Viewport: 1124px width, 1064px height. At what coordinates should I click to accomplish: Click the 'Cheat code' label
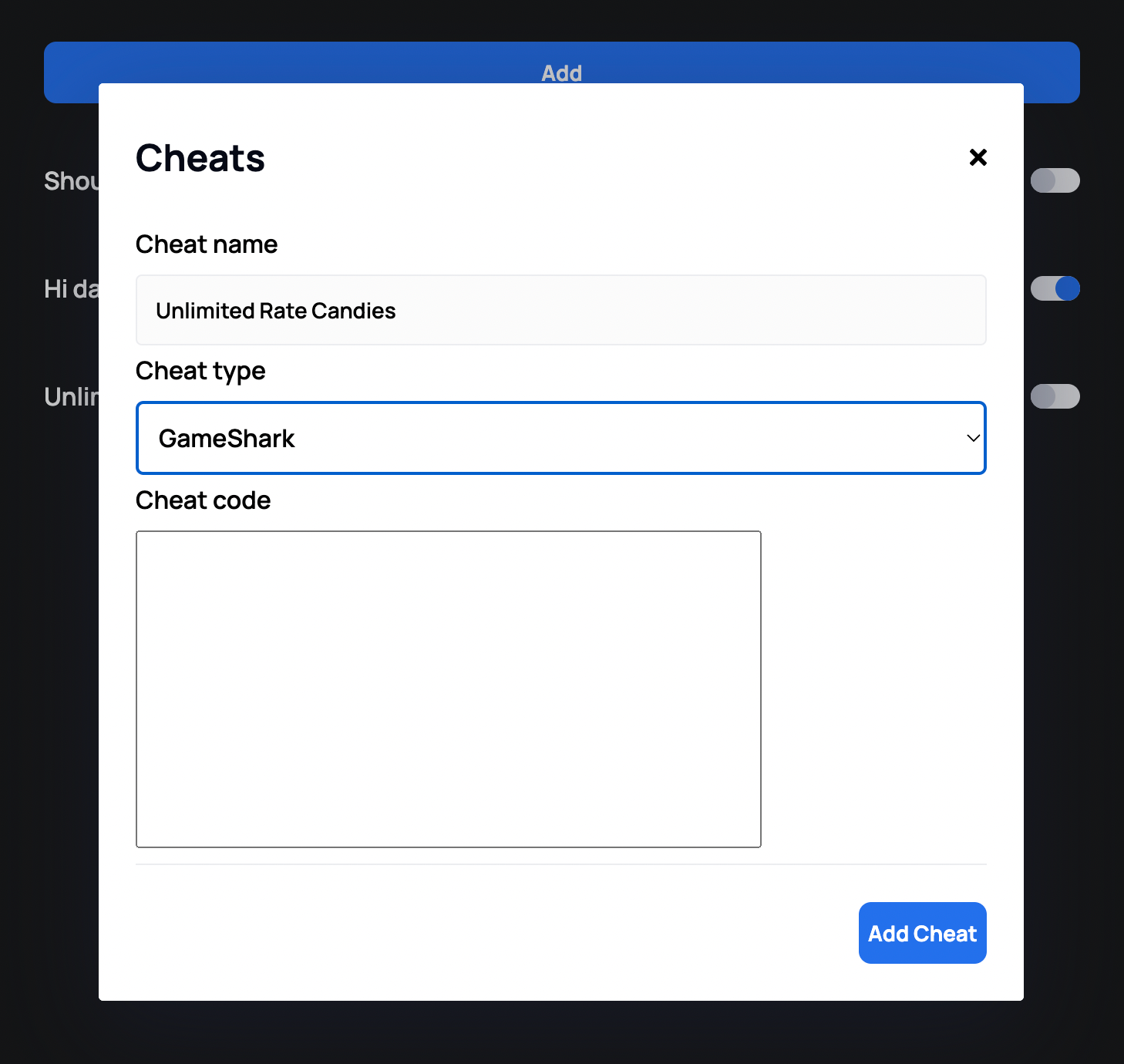coord(204,500)
